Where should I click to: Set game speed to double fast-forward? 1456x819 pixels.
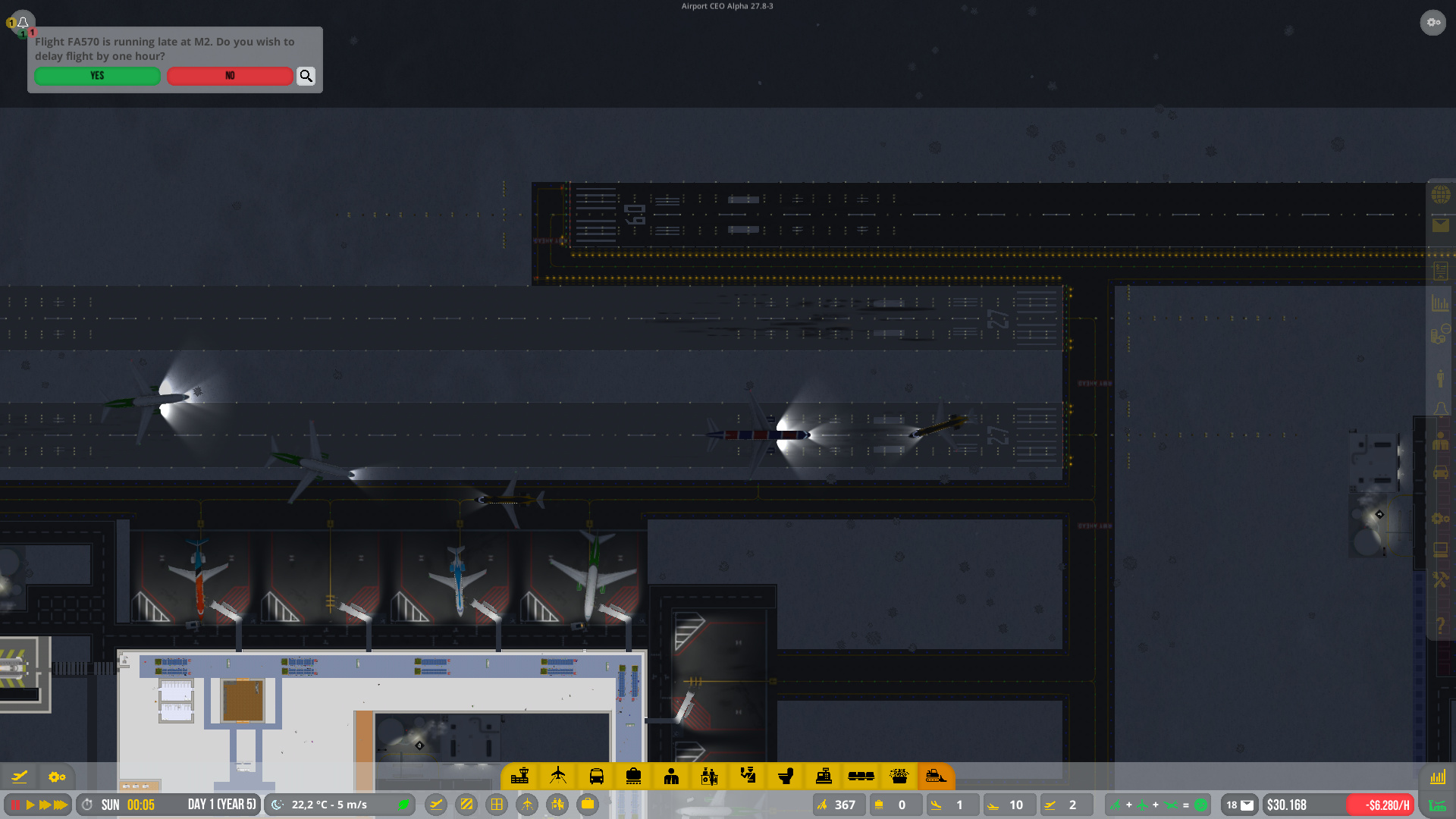pyautogui.click(x=45, y=805)
